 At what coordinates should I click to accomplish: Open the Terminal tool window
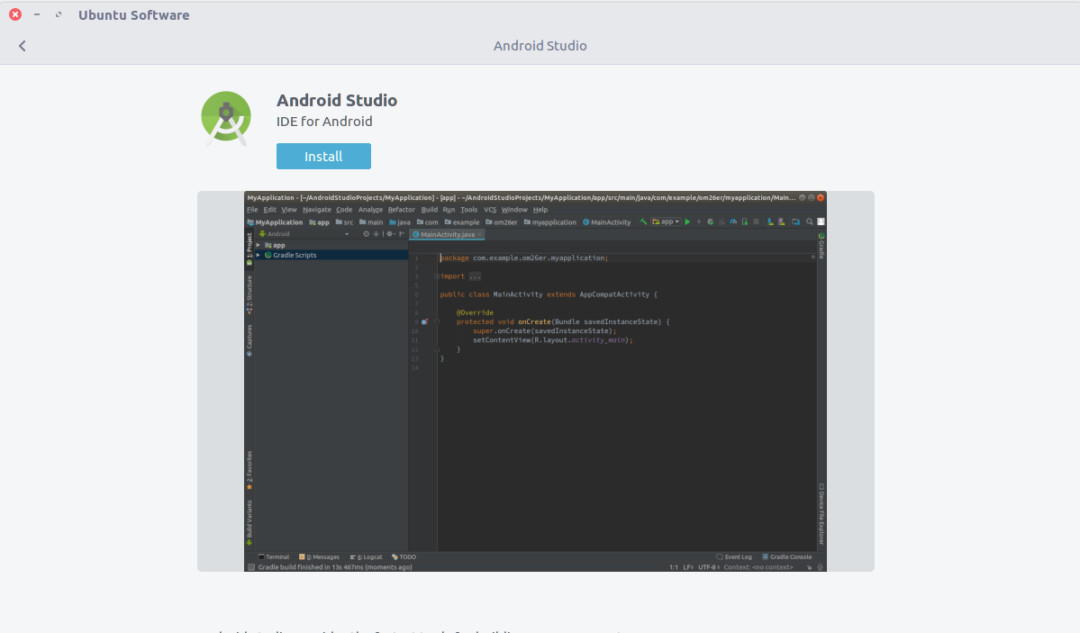pyautogui.click(x=274, y=557)
